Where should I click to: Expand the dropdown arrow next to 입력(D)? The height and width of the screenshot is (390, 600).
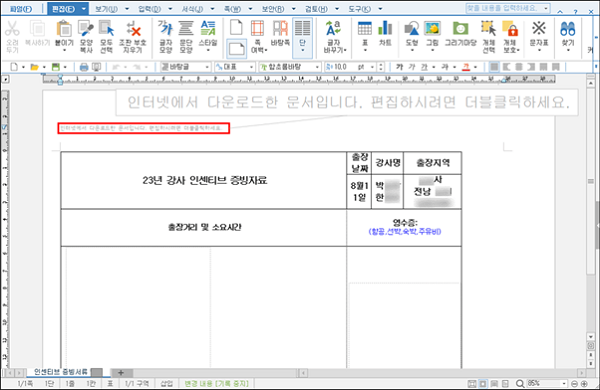tap(170, 9)
